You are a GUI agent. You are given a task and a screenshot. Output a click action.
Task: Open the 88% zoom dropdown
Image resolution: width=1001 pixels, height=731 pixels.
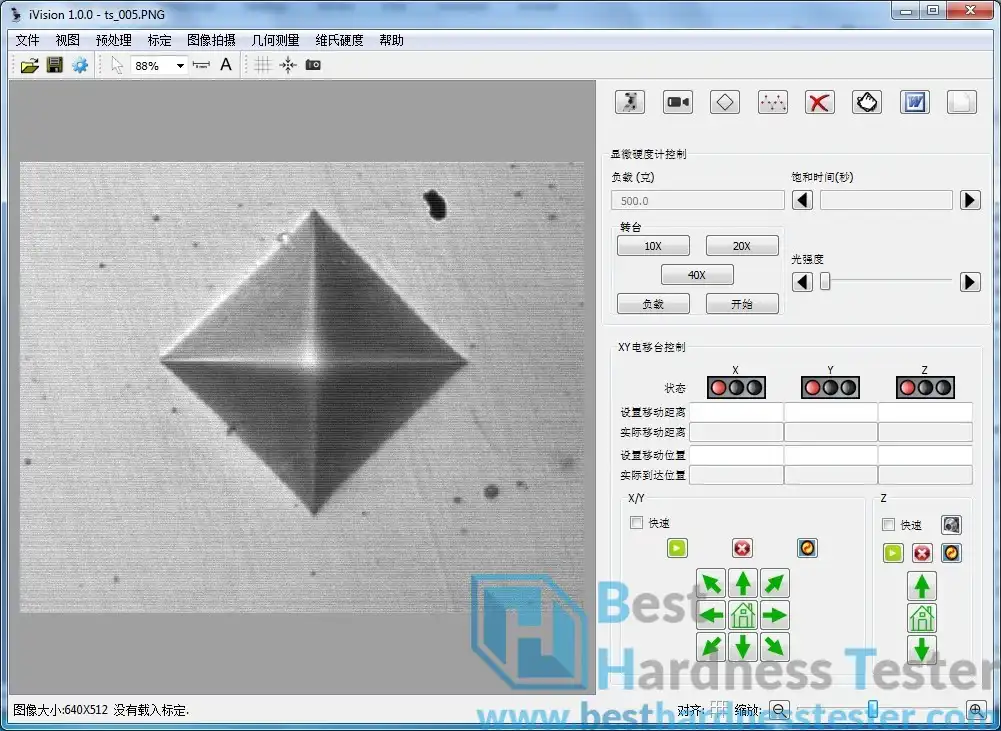180,66
